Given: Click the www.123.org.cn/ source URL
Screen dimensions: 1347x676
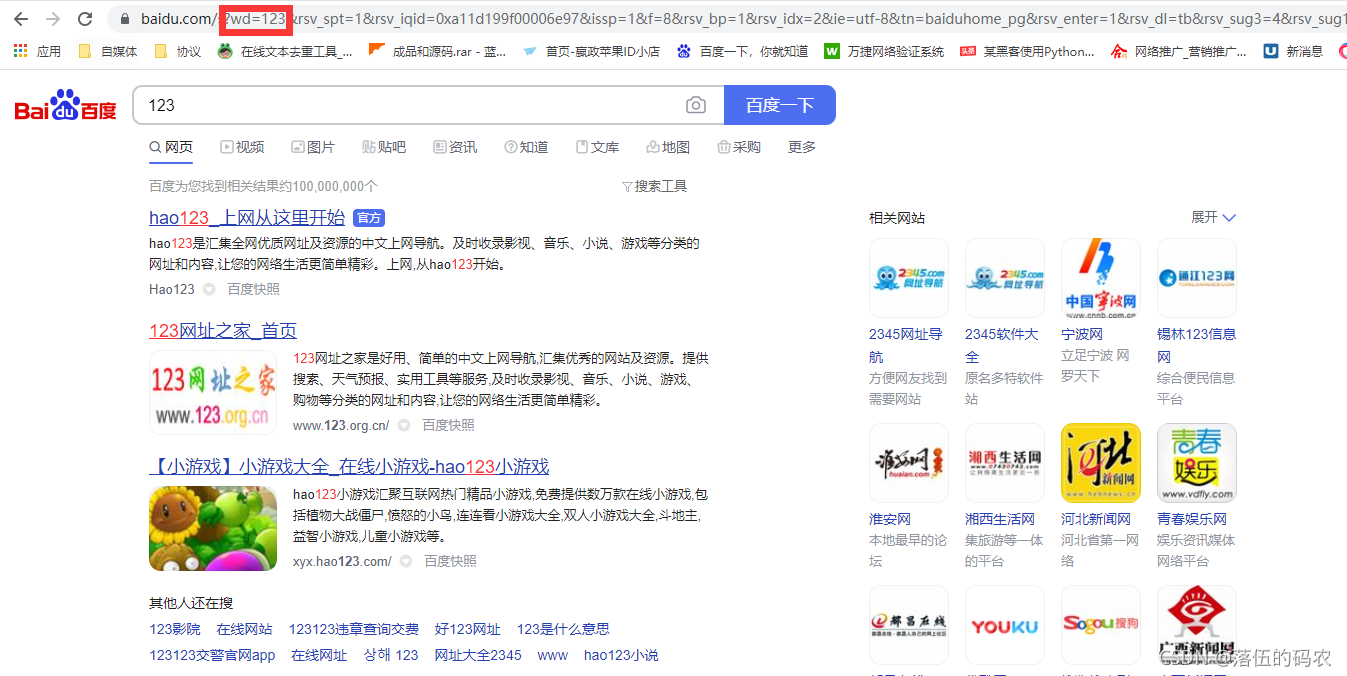Looking at the screenshot, I should [x=341, y=425].
